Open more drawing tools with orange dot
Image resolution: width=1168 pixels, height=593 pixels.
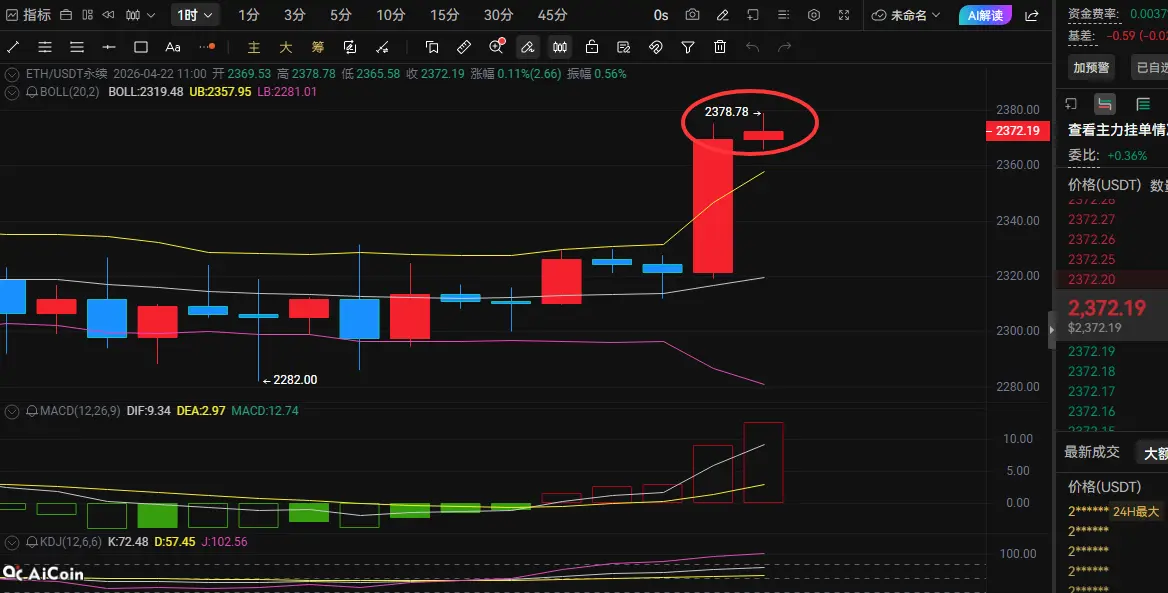tap(207, 47)
